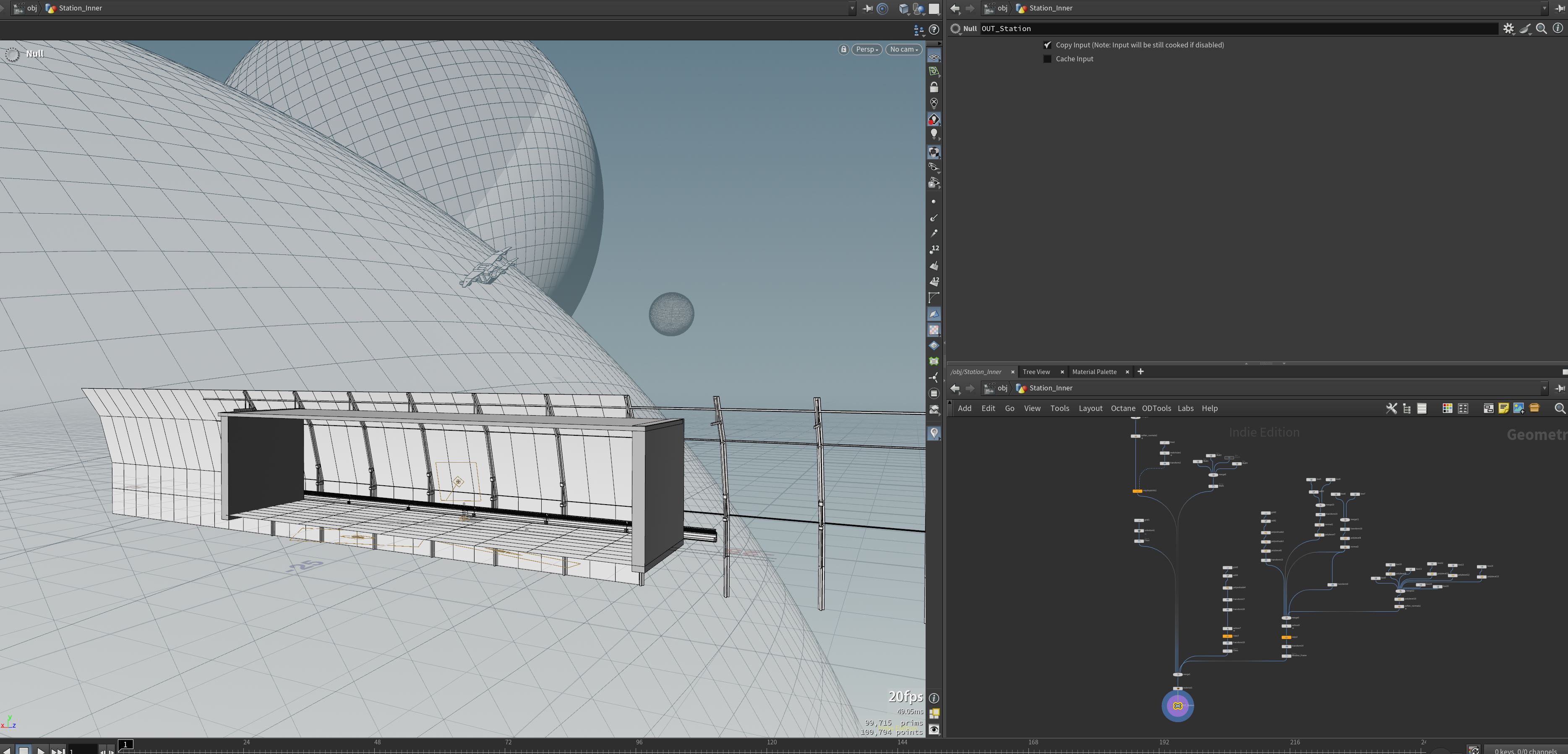The height and width of the screenshot is (754, 1568).
Task: Click the OUT_Station node name field
Action: (1238, 29)
